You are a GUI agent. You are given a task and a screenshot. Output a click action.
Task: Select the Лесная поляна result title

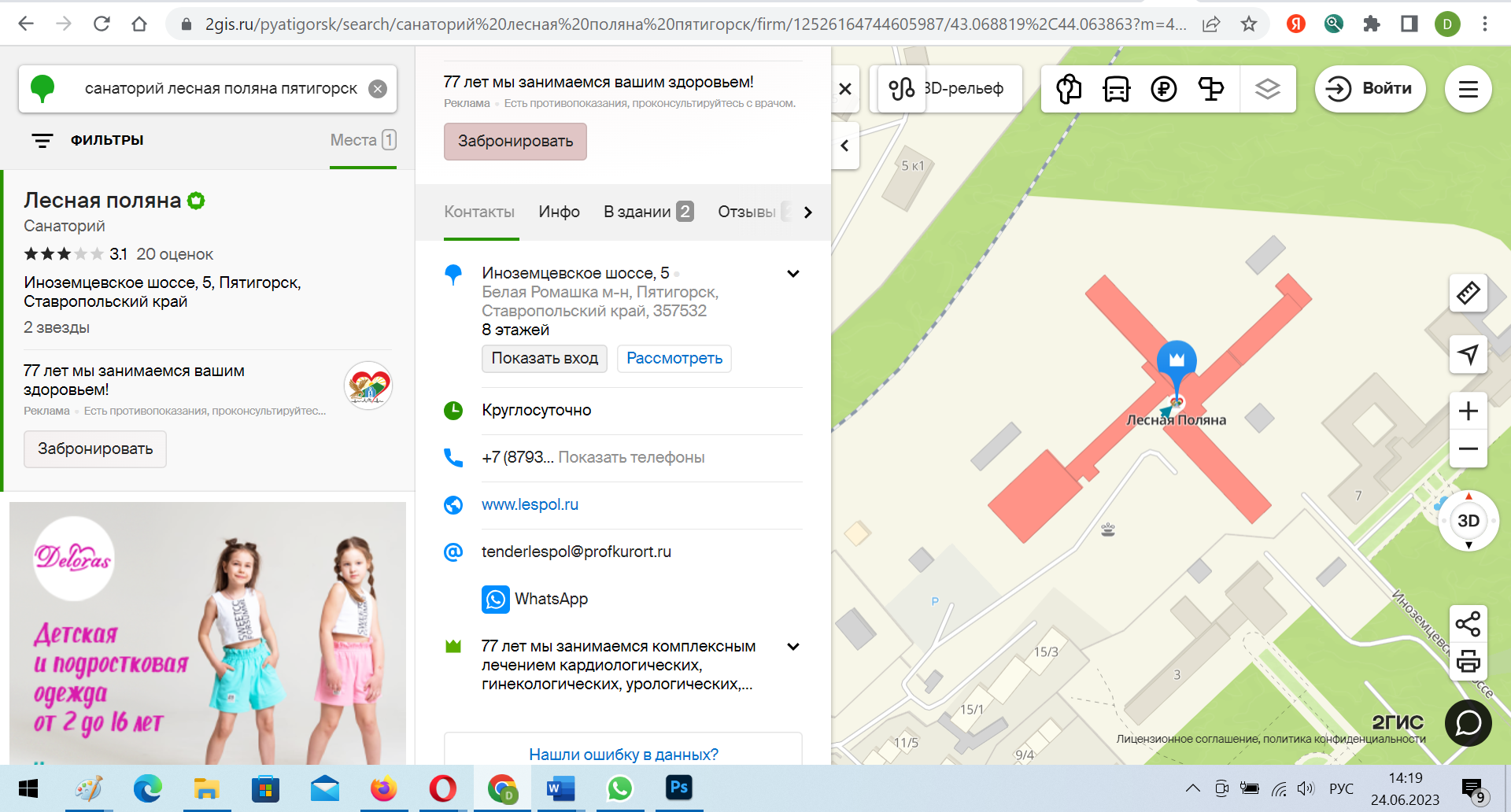coord(102,201)
